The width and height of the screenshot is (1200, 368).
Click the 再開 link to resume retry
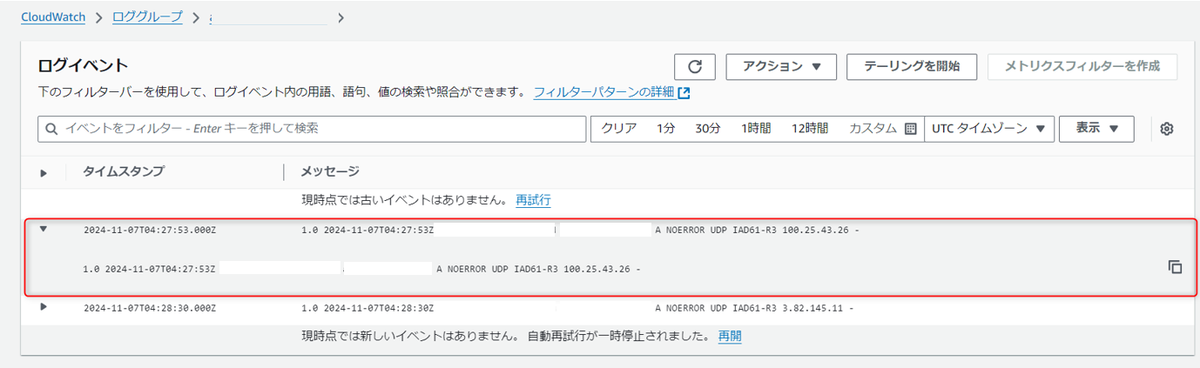pos(729,336)
